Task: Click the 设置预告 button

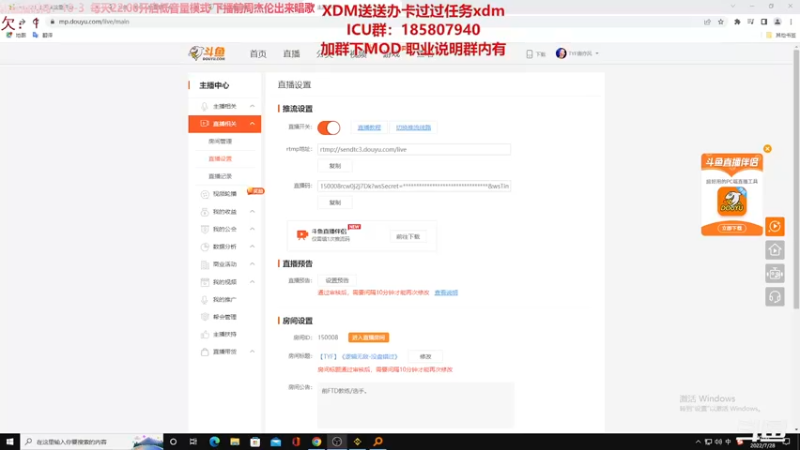Action: point(337,280)
